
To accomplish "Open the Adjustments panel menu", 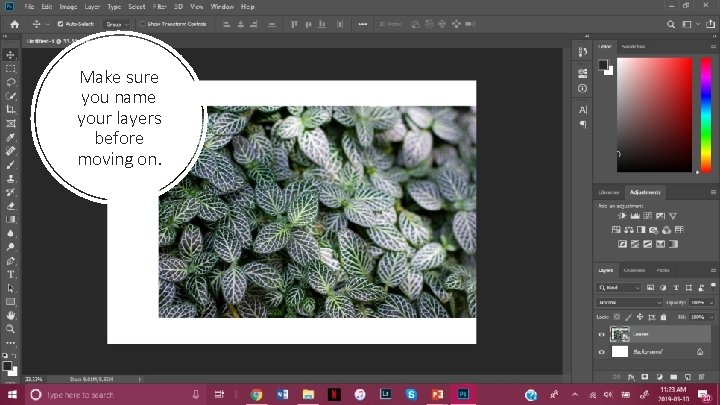I will [x=713, y=192].
